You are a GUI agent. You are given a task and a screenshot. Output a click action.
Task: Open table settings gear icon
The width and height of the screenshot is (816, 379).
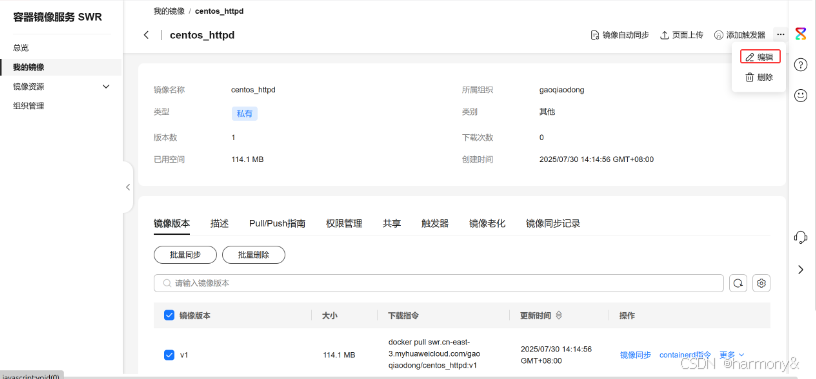[x=762, y=283]
